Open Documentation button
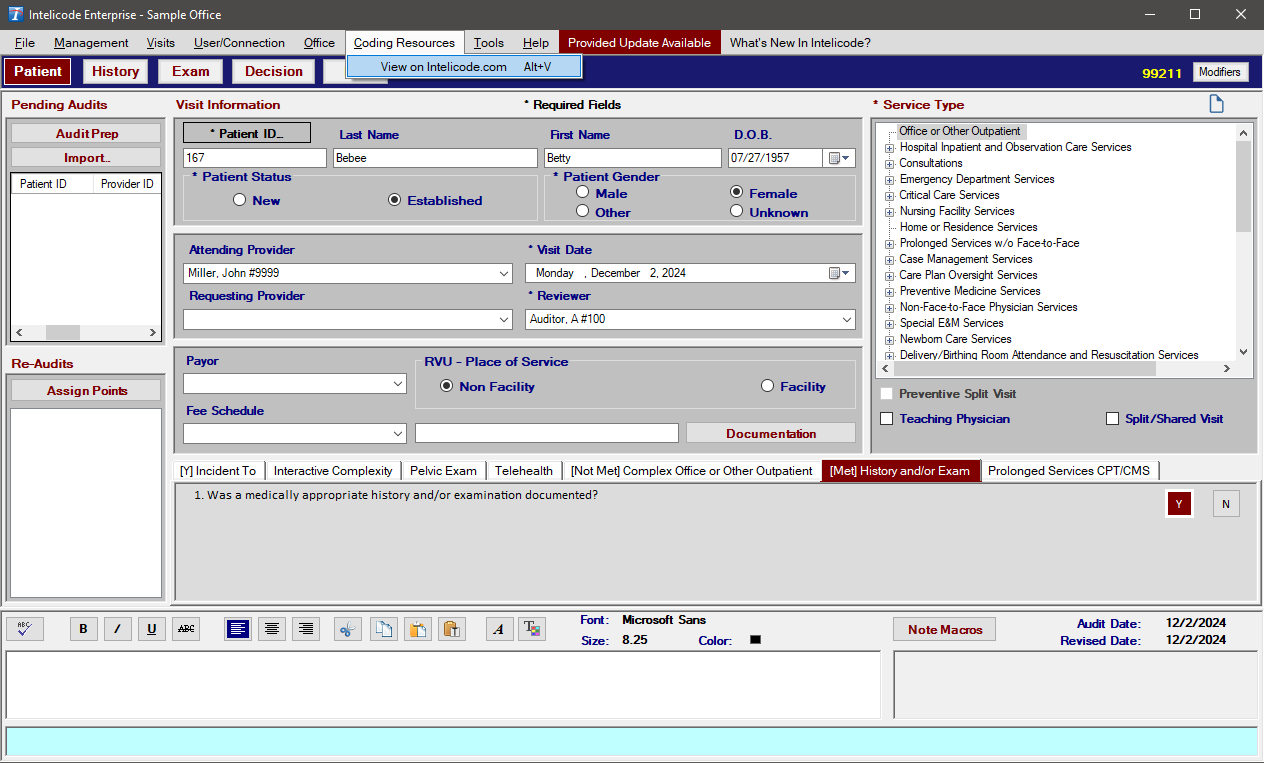The width and height of the screenshot is (1264, 763). tap(771, 434)
